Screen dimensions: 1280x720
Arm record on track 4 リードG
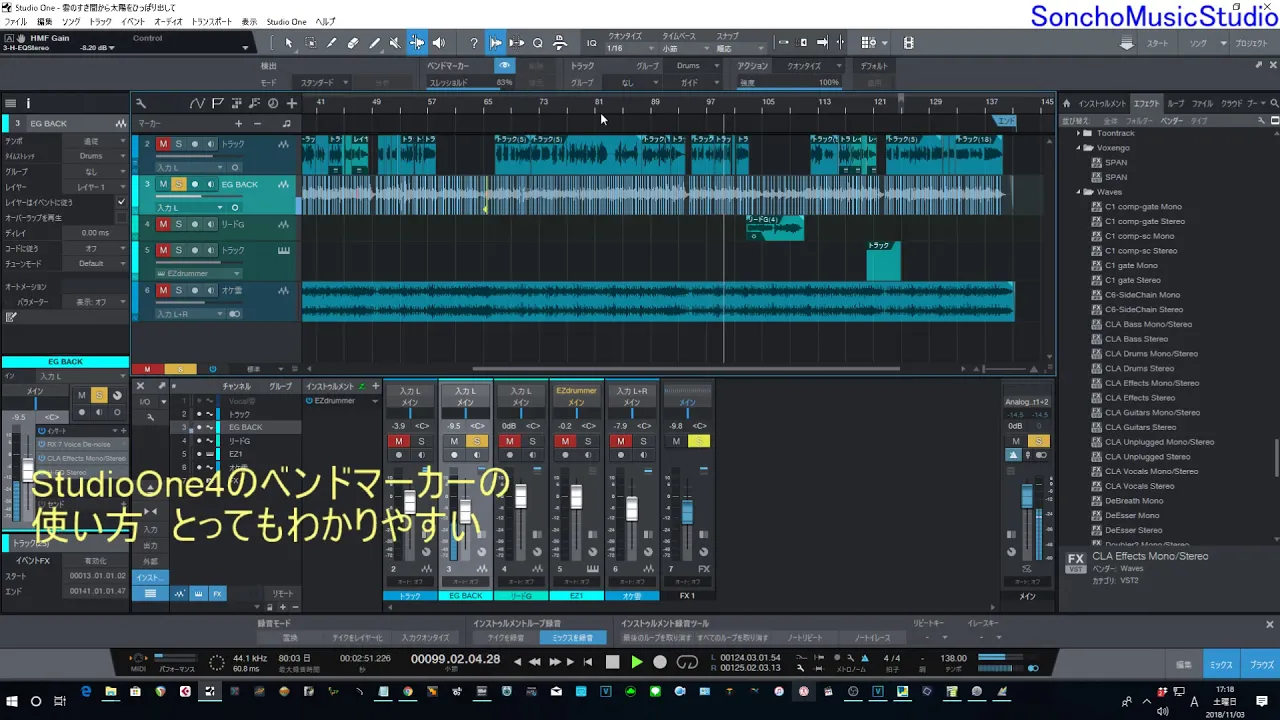[x=195, y=224]
